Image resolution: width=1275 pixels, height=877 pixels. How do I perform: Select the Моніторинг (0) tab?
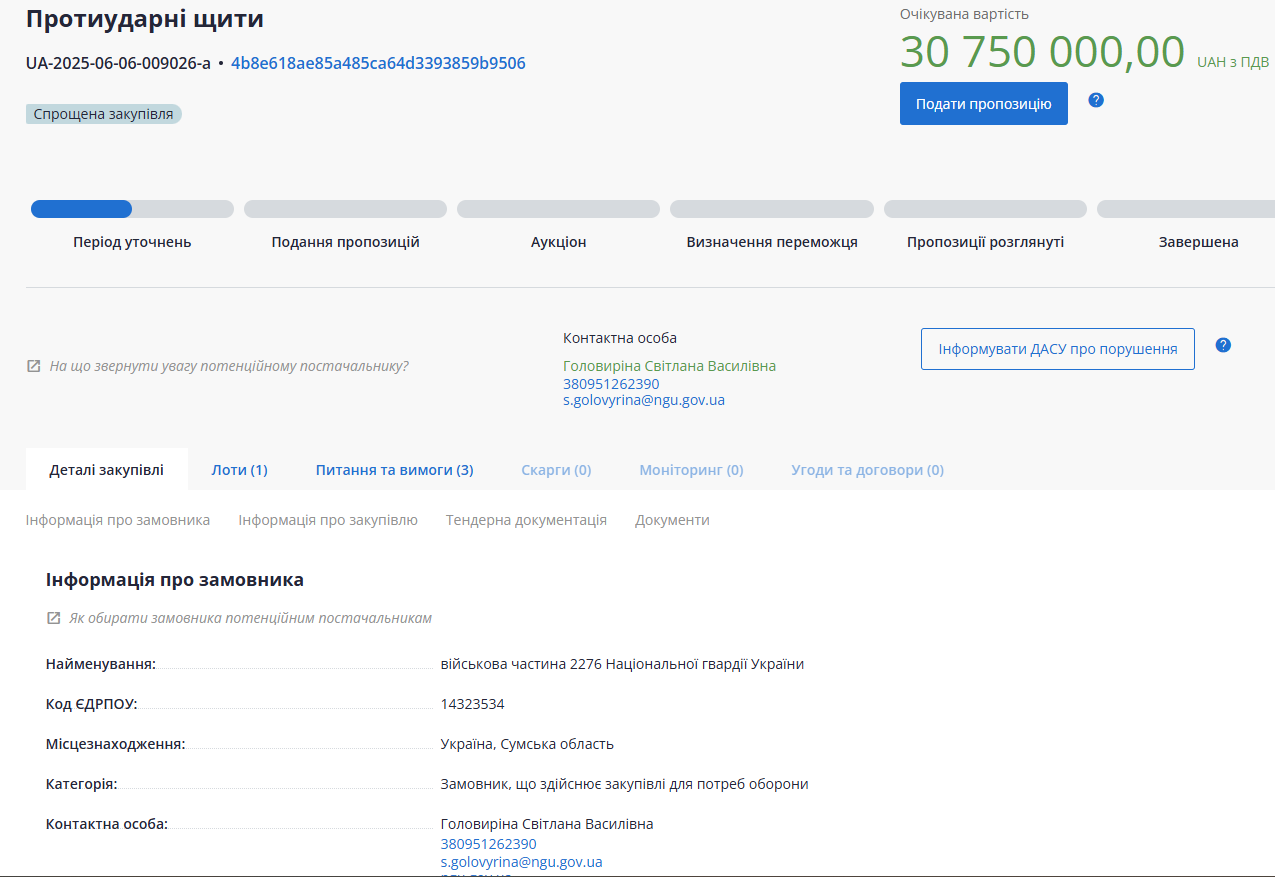pos(691,470)
